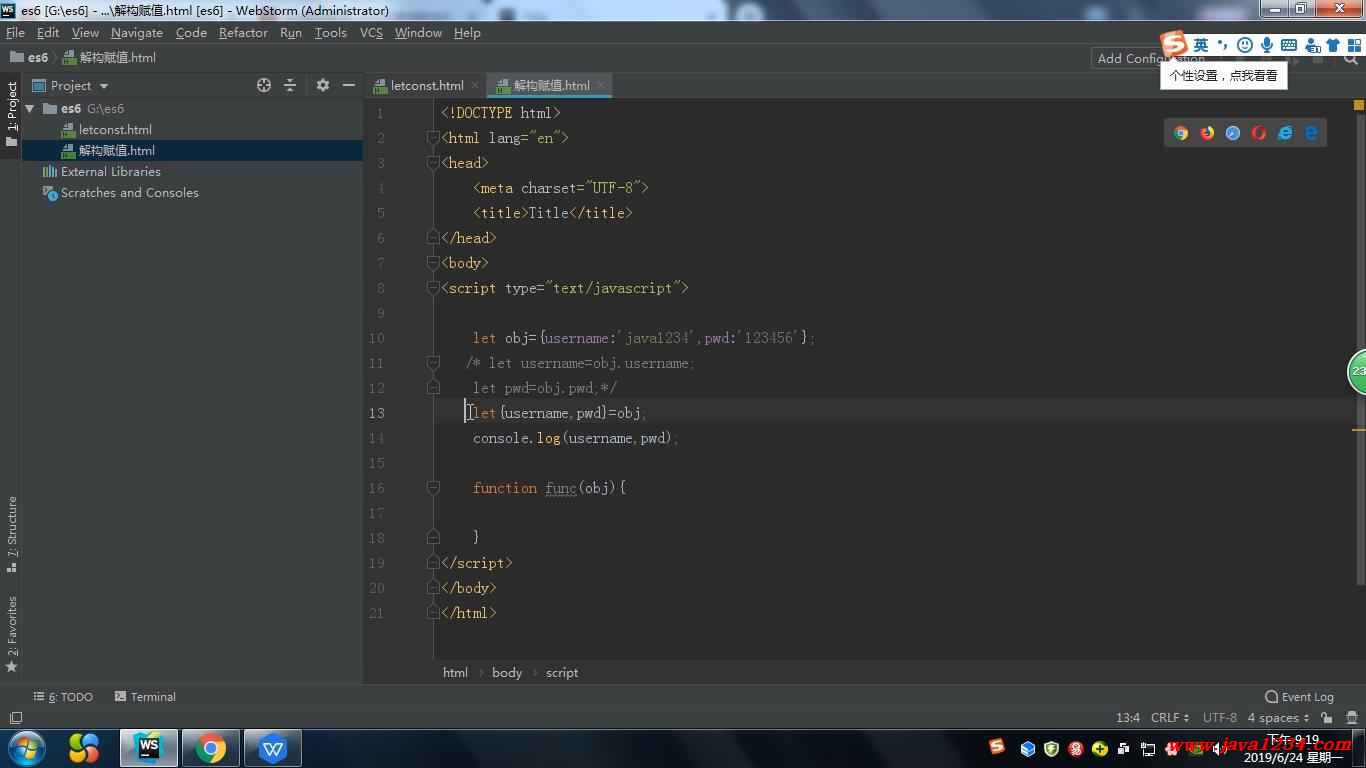1366x768 pixels.
Task: Collapse the script tag fold on line 8
Action: click(433, 288)
